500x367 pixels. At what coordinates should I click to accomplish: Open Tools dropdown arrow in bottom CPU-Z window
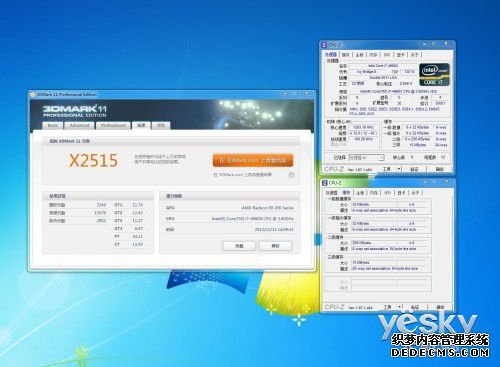pos(400,307)
